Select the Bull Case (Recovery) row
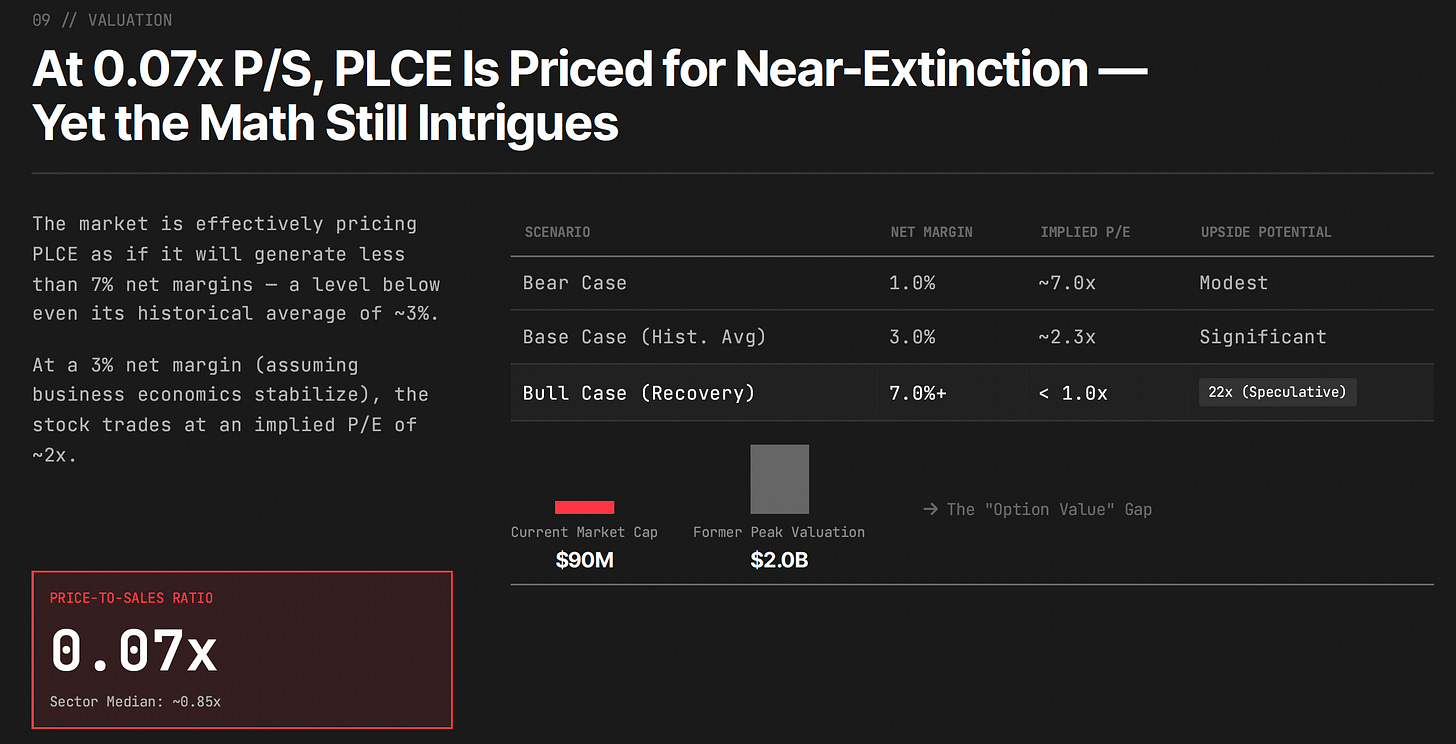 pos(972,393)
